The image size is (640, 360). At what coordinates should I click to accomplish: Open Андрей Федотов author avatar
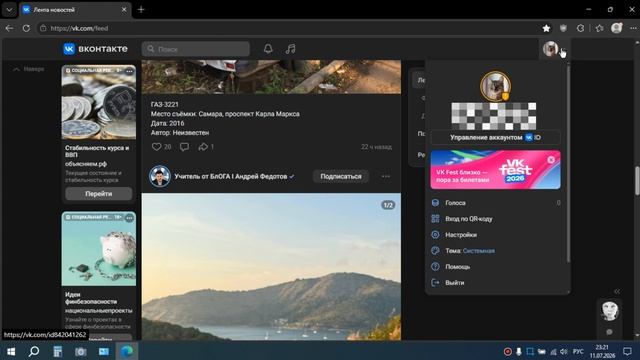point(160,176)
